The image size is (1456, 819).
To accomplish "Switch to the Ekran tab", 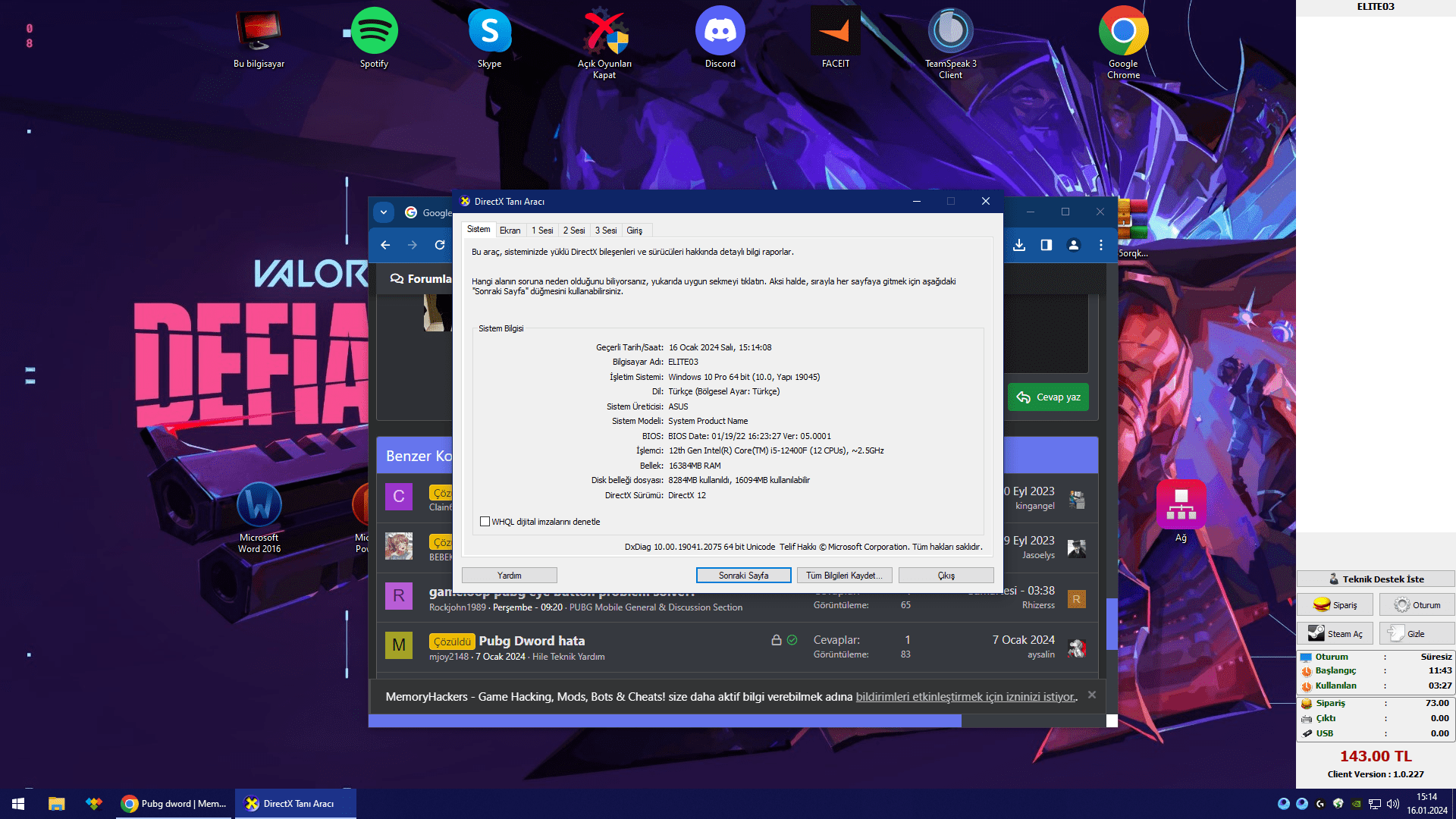I will click(x=510, y=231).
